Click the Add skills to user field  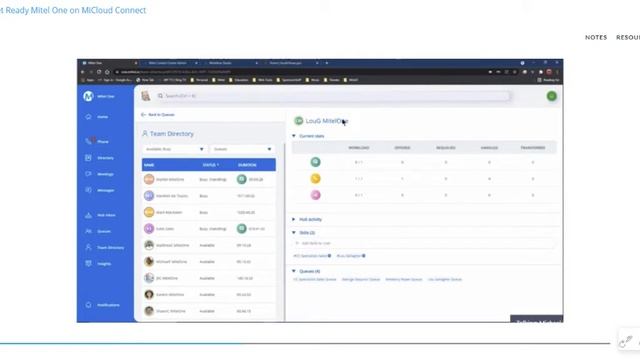tap(424, 243)
